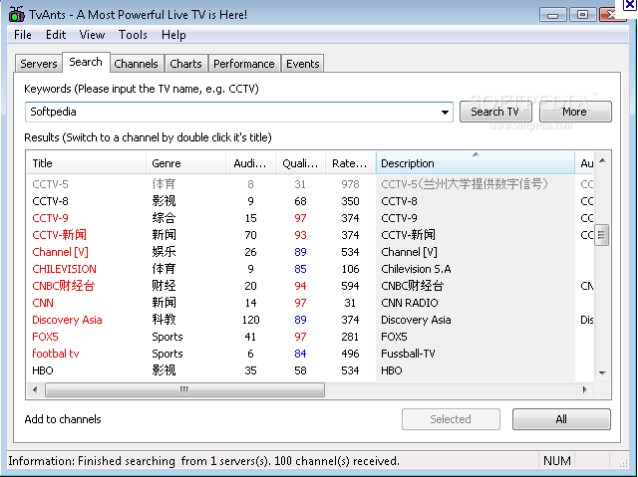Select the Discovery Asia channel row

pos(67,320)
